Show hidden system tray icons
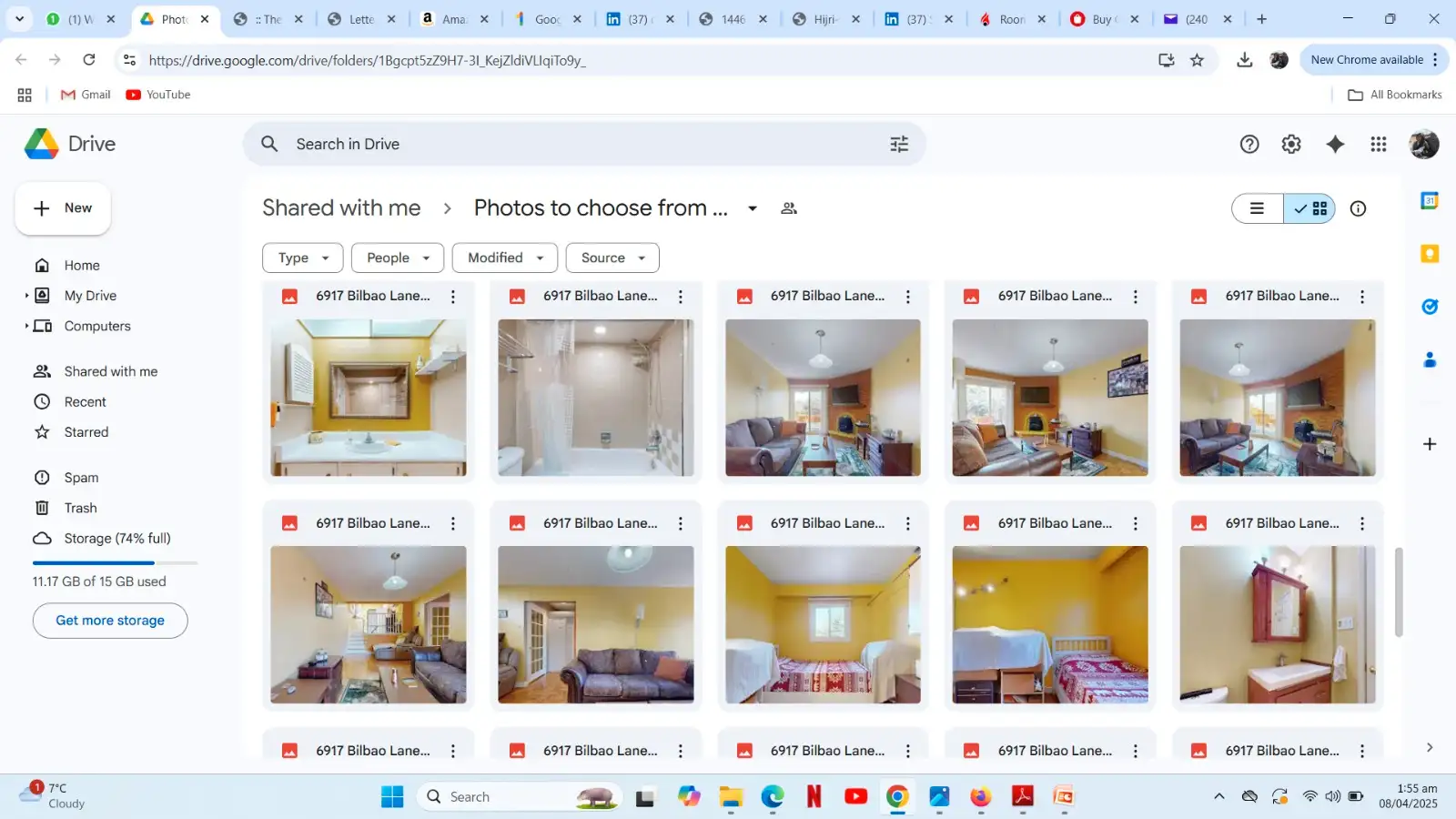The image size is (1456, 819). (1219, 796)
